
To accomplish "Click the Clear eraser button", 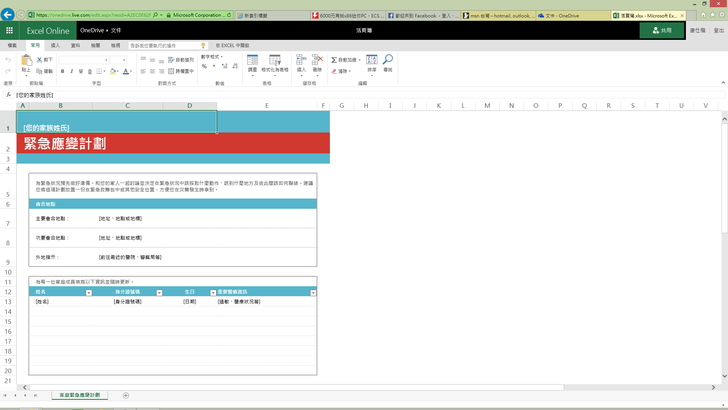I will pyautogui.click(x=339, y=71).
